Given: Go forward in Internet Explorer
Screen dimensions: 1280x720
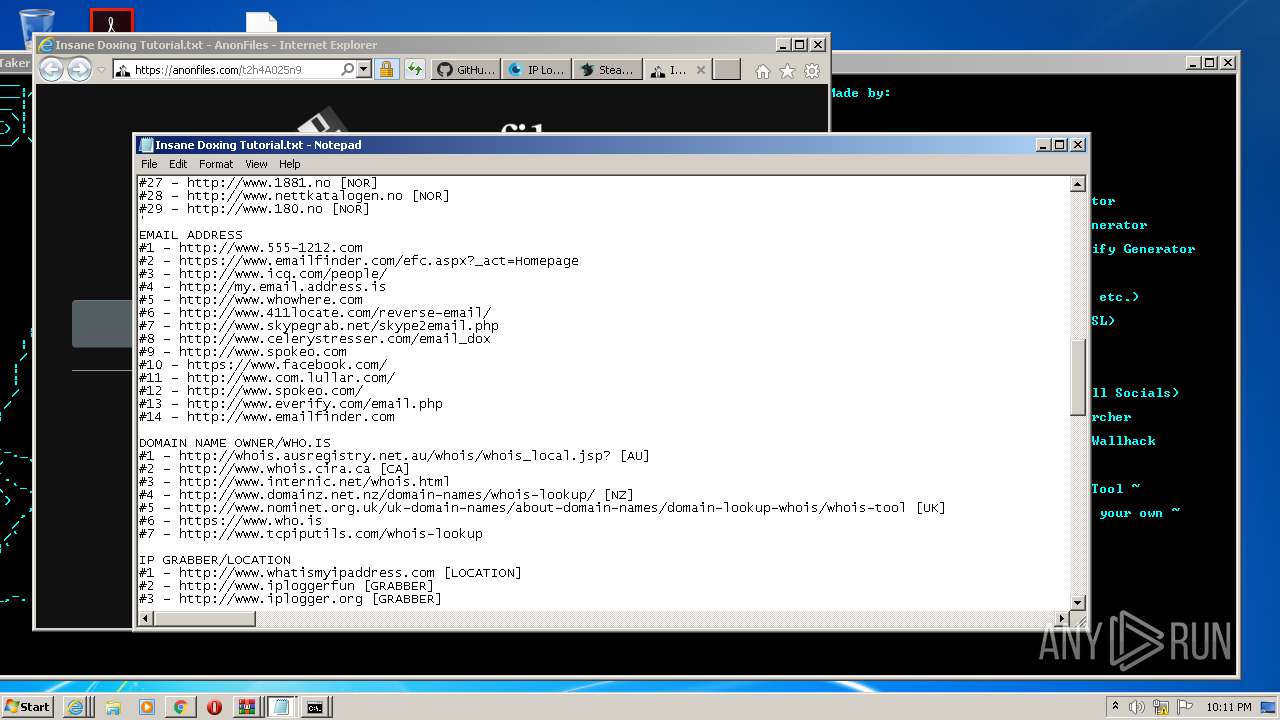Looking at the screenshot, I should [79, 69].
